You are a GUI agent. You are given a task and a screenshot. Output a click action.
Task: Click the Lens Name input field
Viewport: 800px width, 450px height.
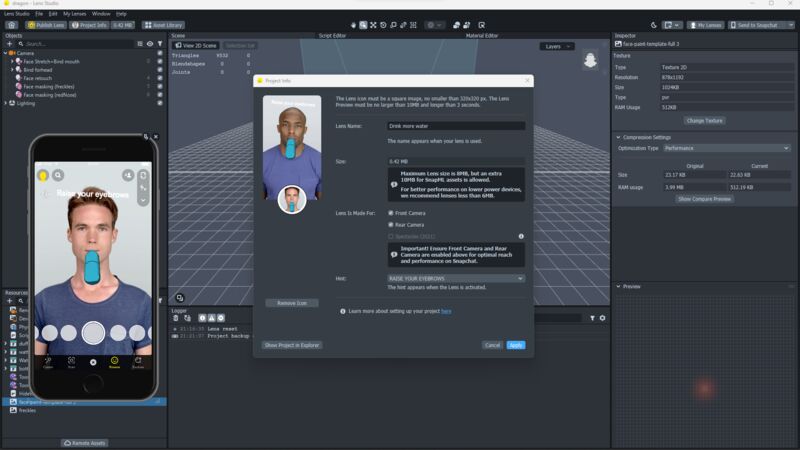click(x=456, y=126)
